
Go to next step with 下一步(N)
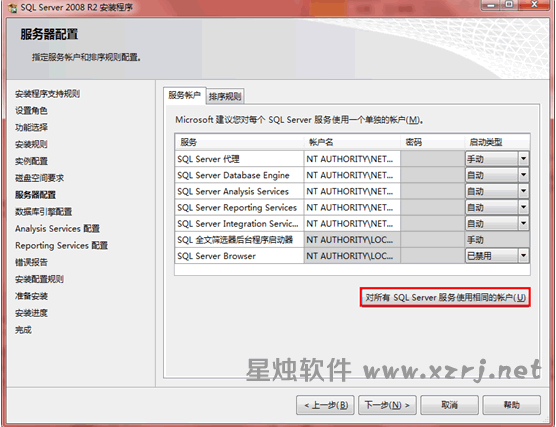click(x=387, y=405)
